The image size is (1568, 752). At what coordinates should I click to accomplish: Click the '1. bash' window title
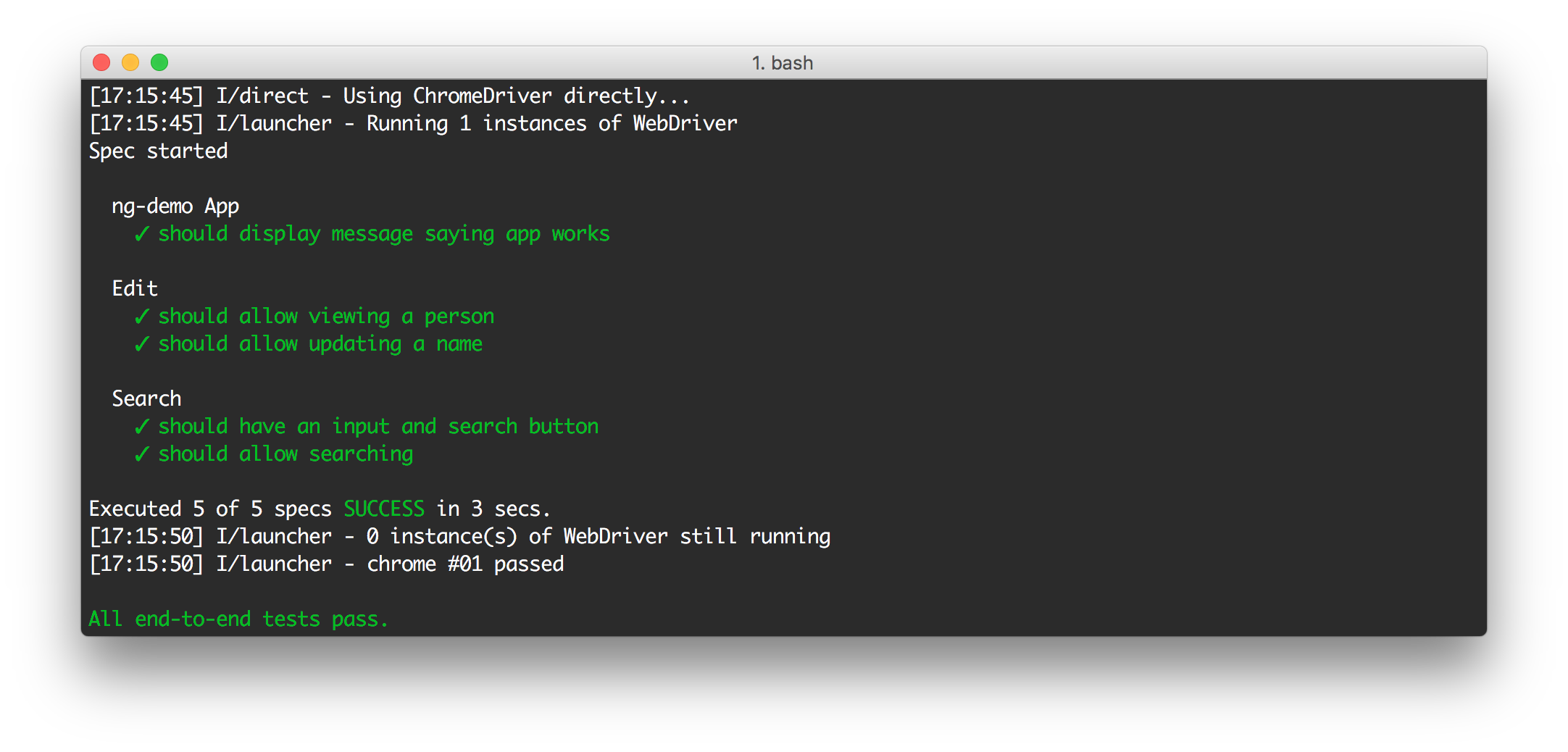click(783, 63)
